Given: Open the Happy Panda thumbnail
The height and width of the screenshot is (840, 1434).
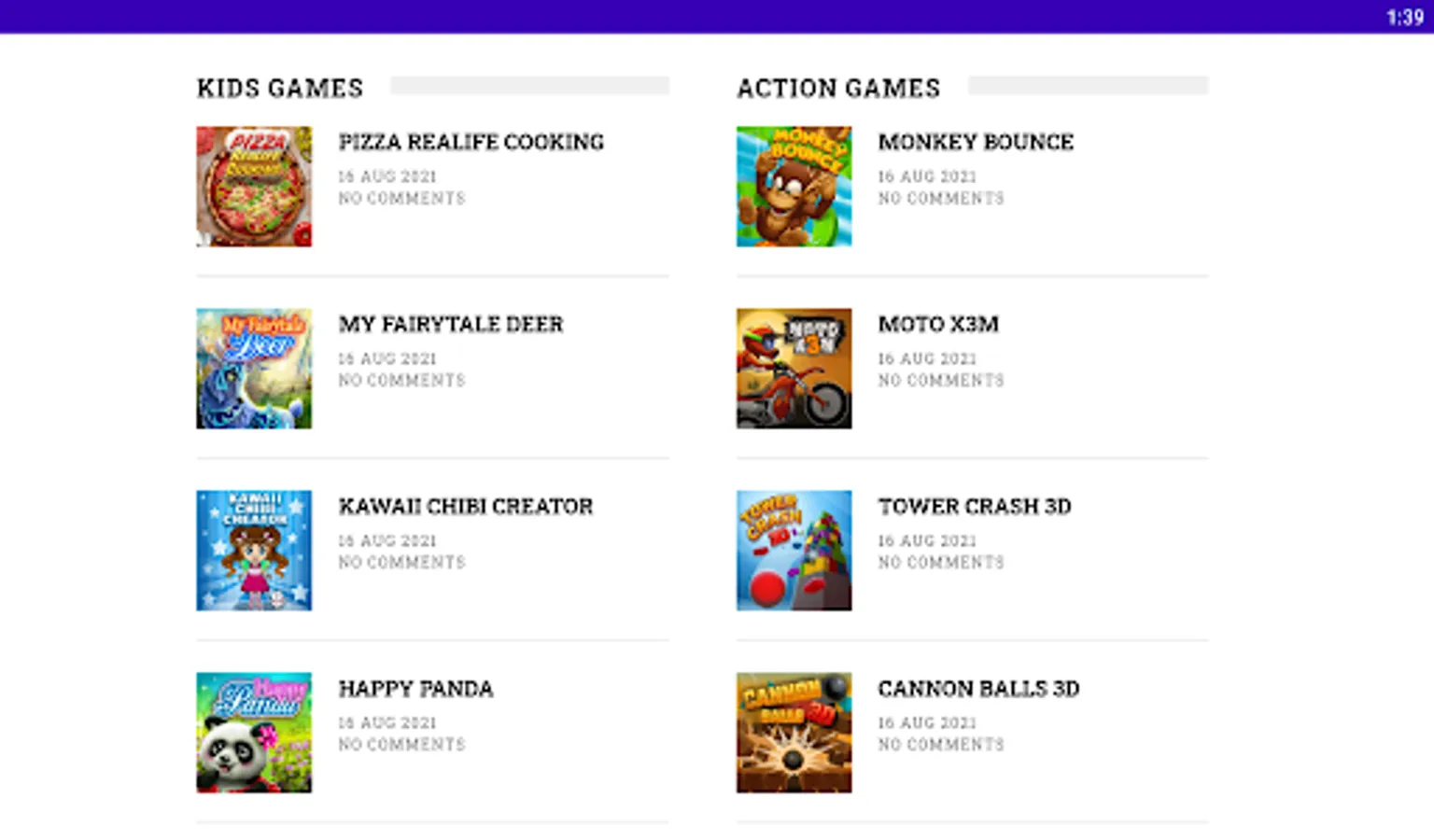Looking at the screenshot, I should coord(253,732).
